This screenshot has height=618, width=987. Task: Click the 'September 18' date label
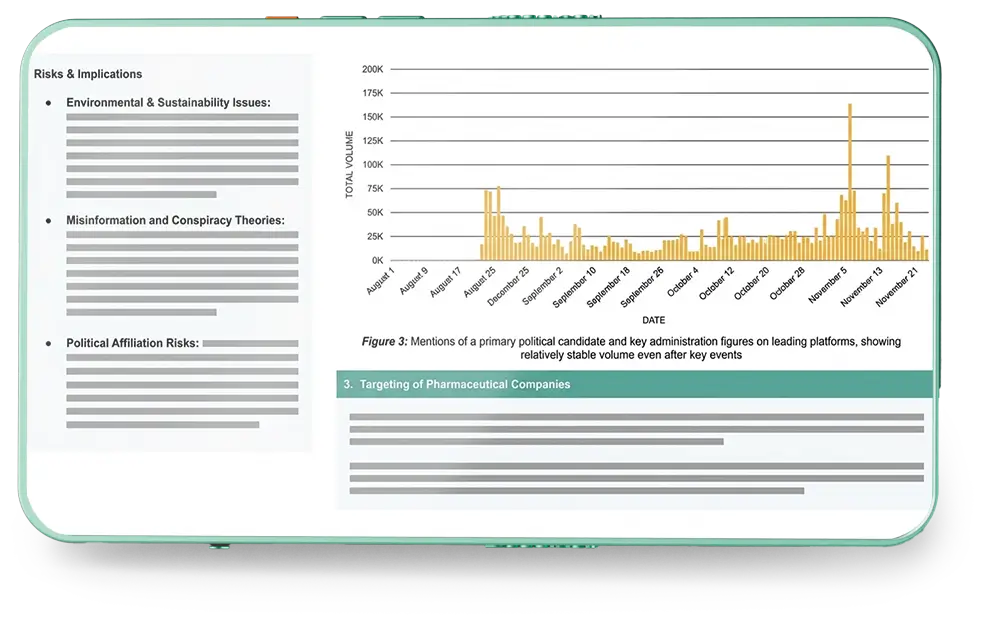coord(608,288)
